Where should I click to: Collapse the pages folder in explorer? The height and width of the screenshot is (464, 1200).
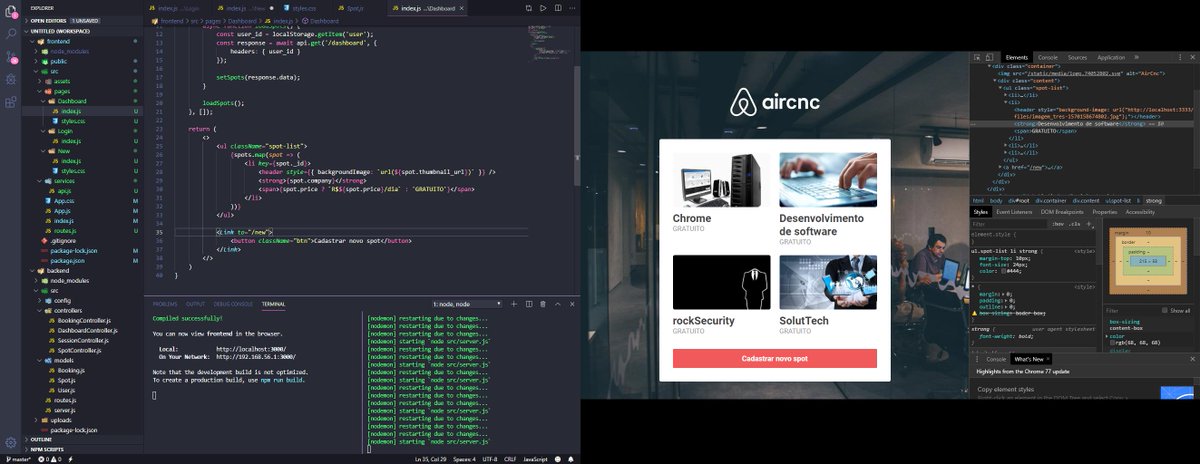pos(63,91)
